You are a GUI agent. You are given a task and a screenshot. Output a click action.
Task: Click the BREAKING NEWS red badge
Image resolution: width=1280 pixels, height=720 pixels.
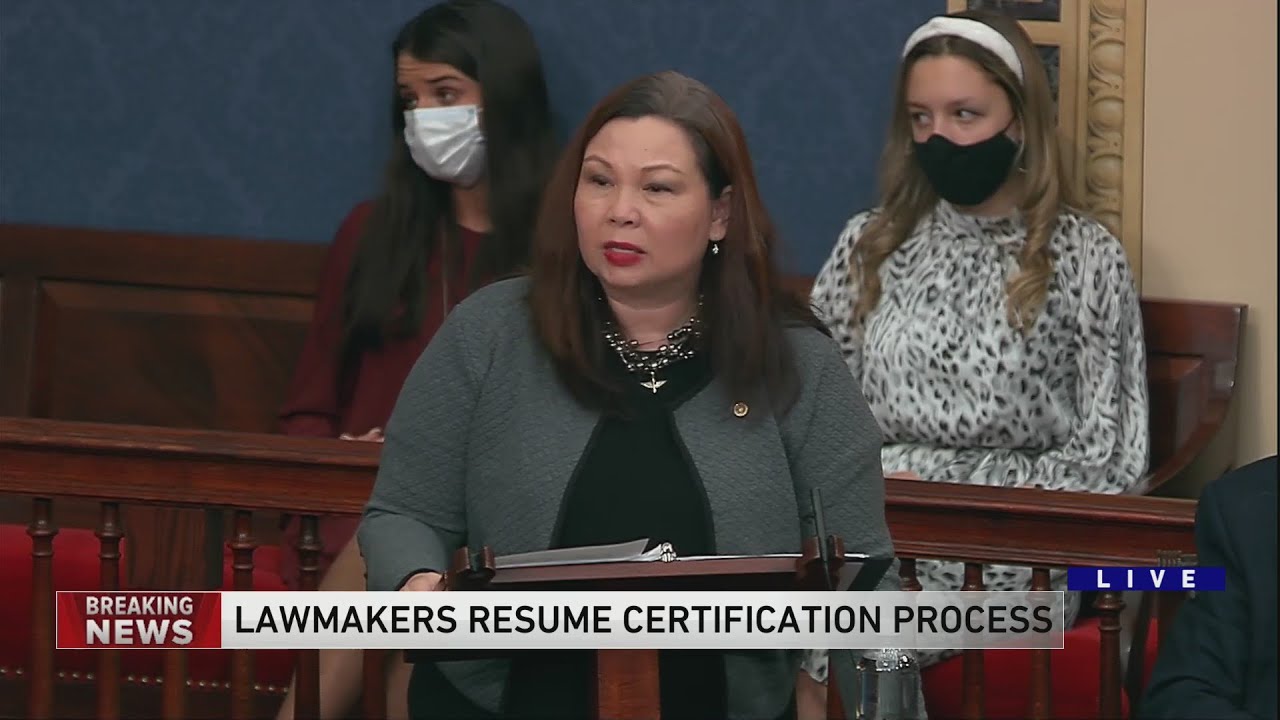138,620
